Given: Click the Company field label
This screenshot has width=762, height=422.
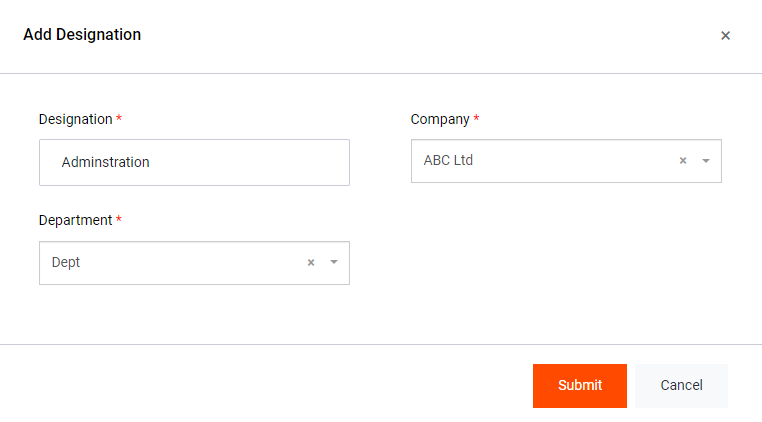Looking at the screenshot, I should (x=440, y=119).
